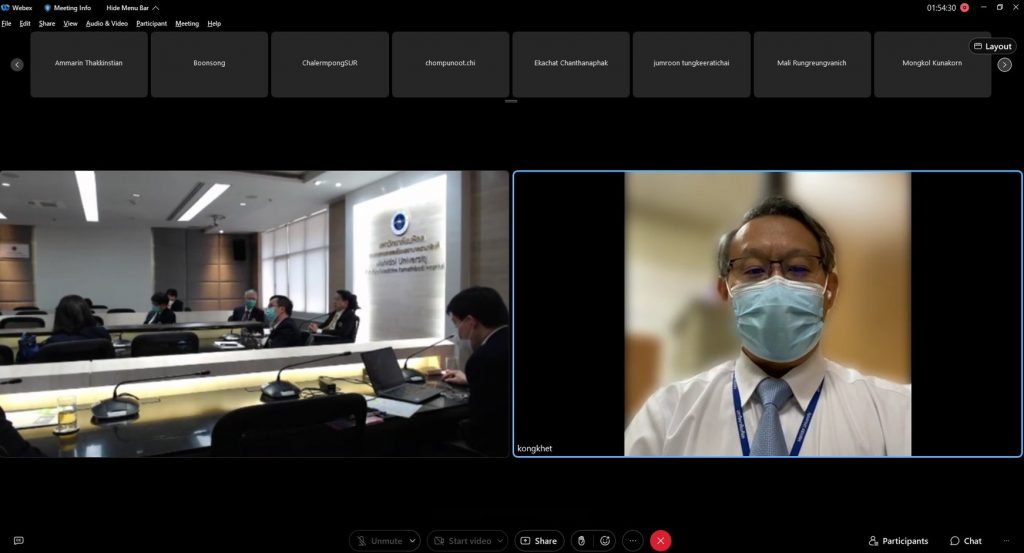Open the reactions emoji button

coord(605,541)
